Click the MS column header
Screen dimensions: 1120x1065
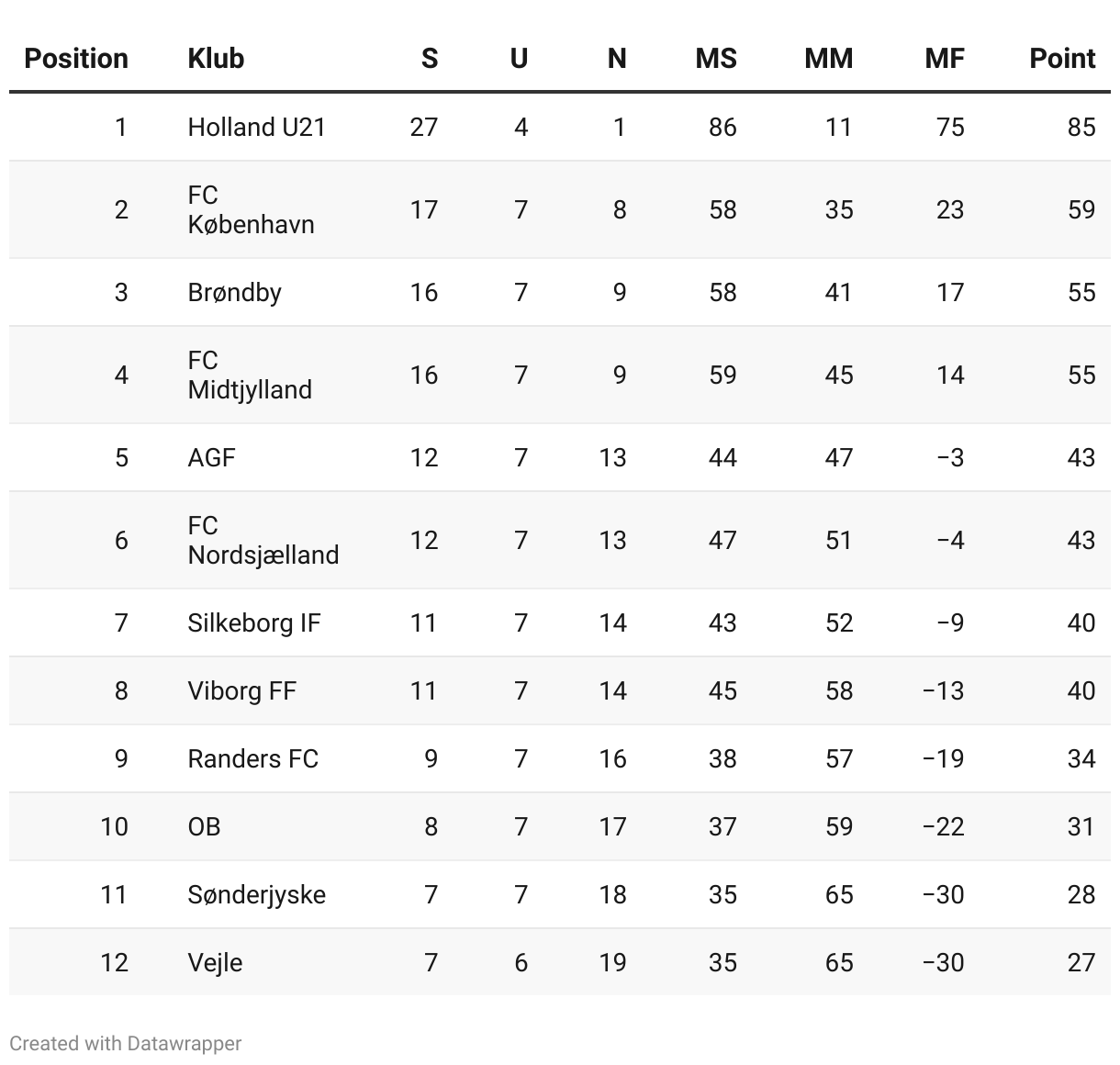[x=716, y=59]
